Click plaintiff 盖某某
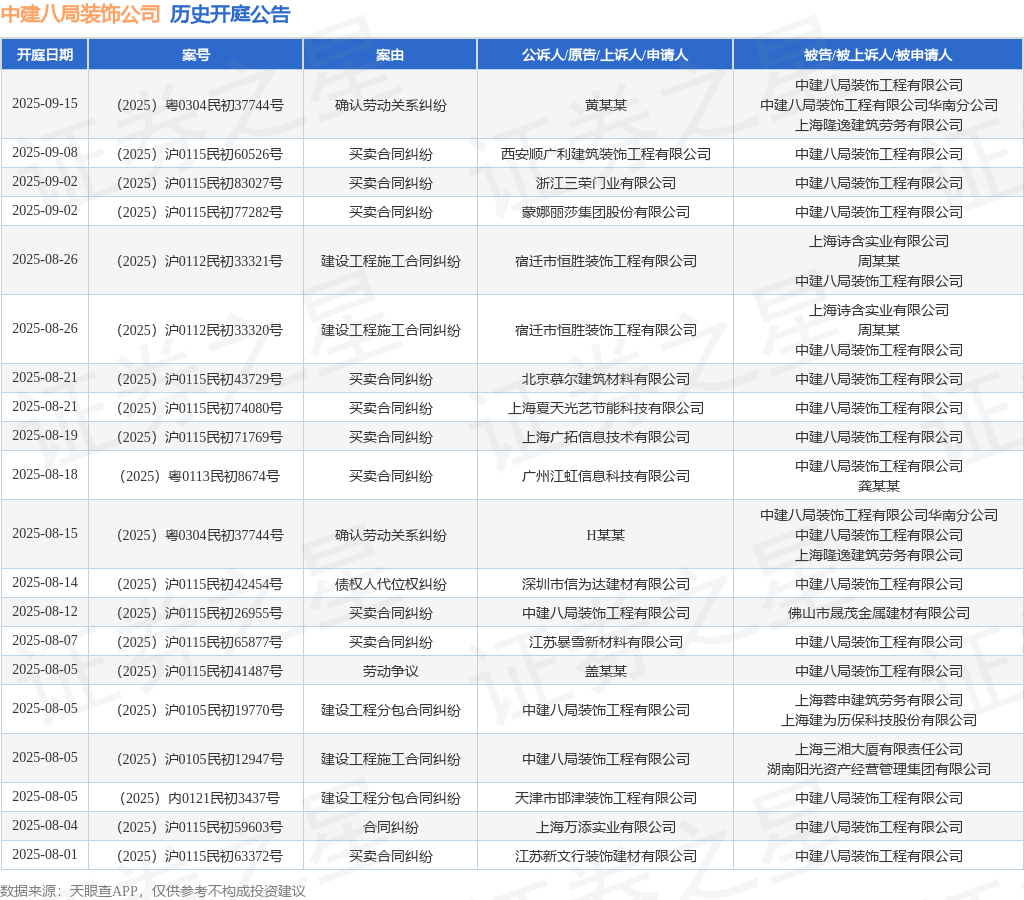The height and width of the screenshot is (900, 1024). [x=605, y=671]
